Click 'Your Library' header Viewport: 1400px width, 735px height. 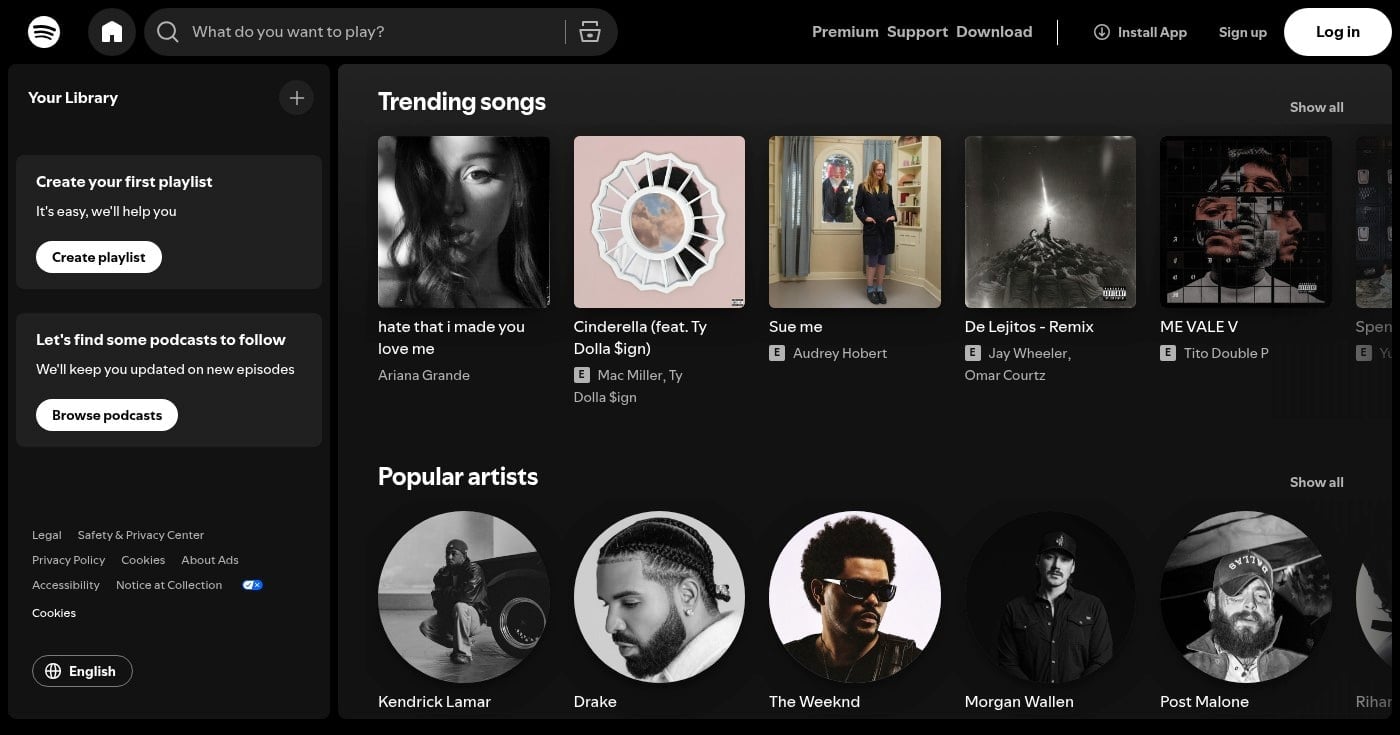tap(73, 98)
